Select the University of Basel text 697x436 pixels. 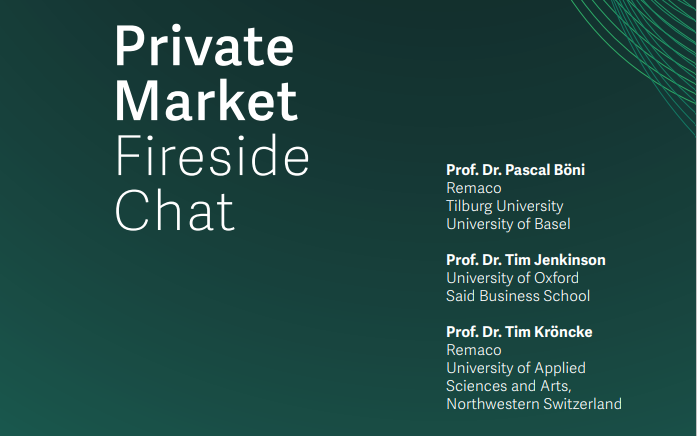[508, 224]
